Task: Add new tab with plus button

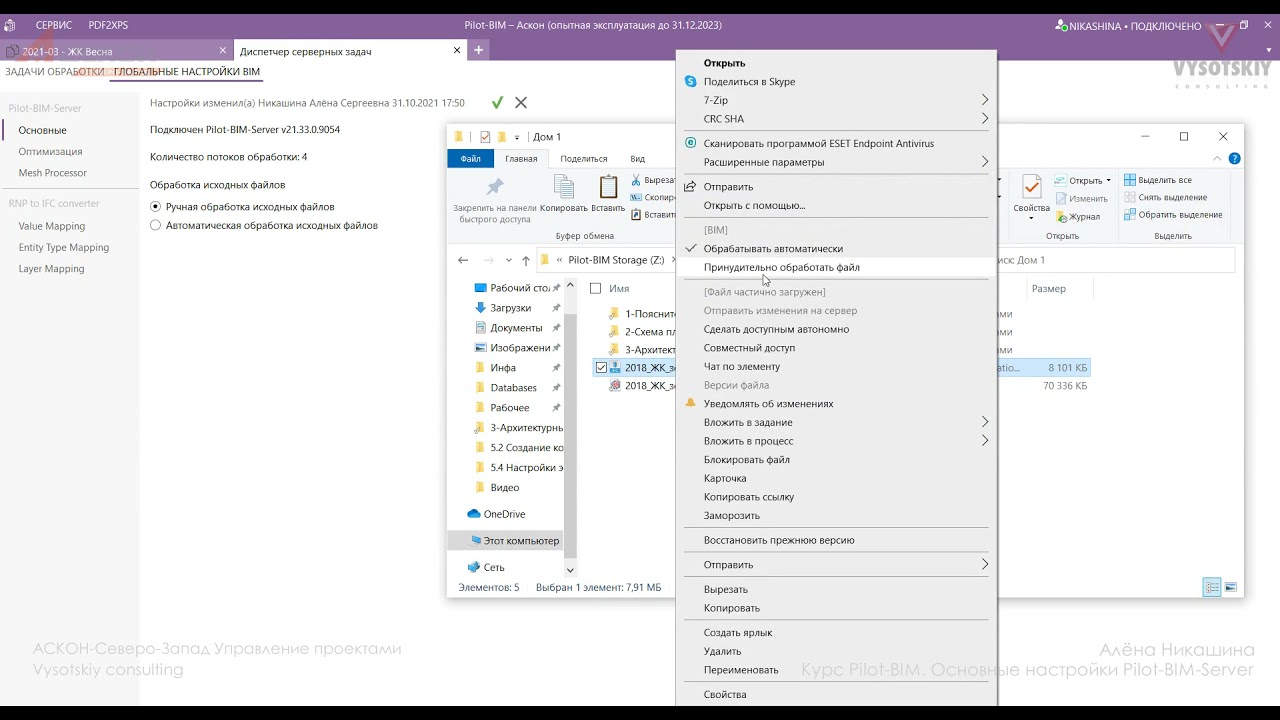Action: (x=479, y=50)
